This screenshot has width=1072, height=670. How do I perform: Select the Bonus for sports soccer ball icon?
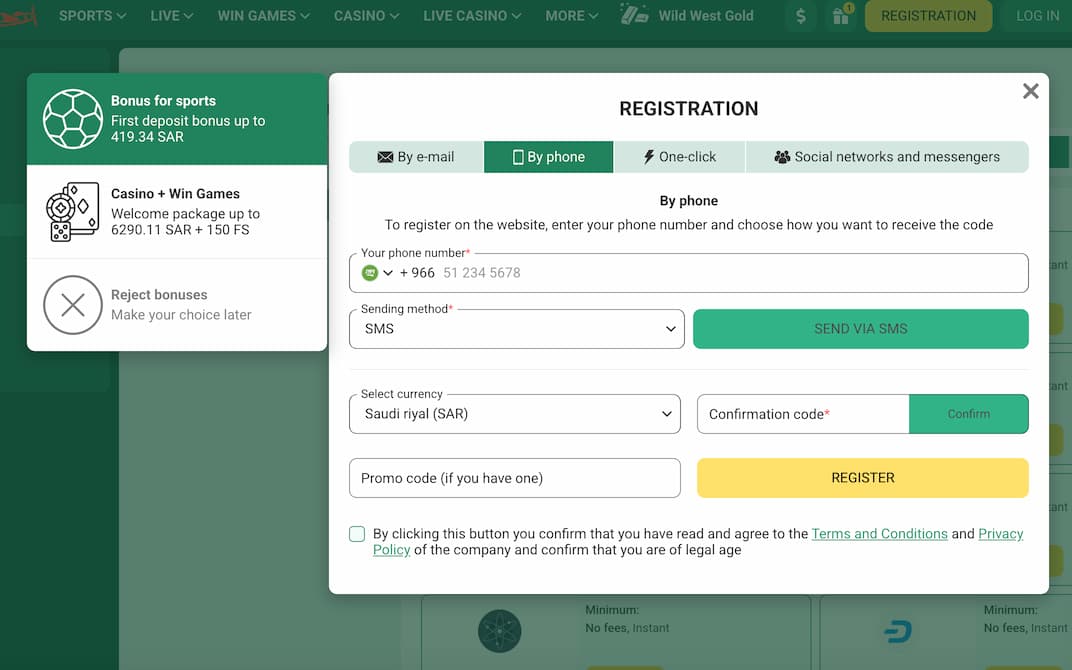pyautogui.click(x=72, y=119)
